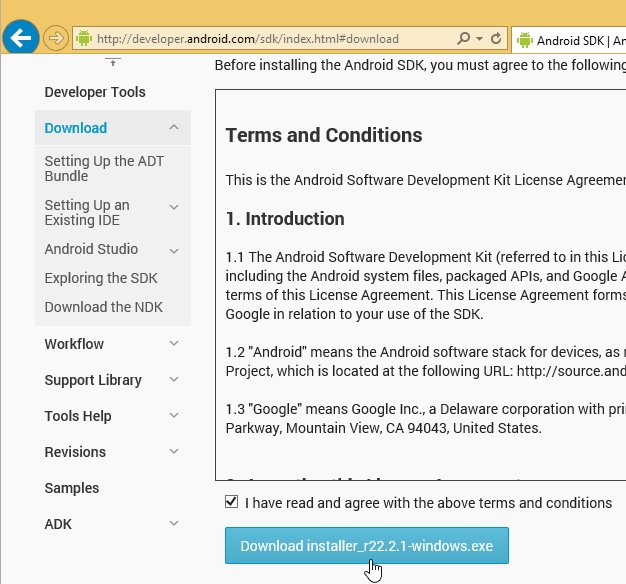Open Setting Up the ADT Bundle
The image size is (626, 584).
coord(104,168)
